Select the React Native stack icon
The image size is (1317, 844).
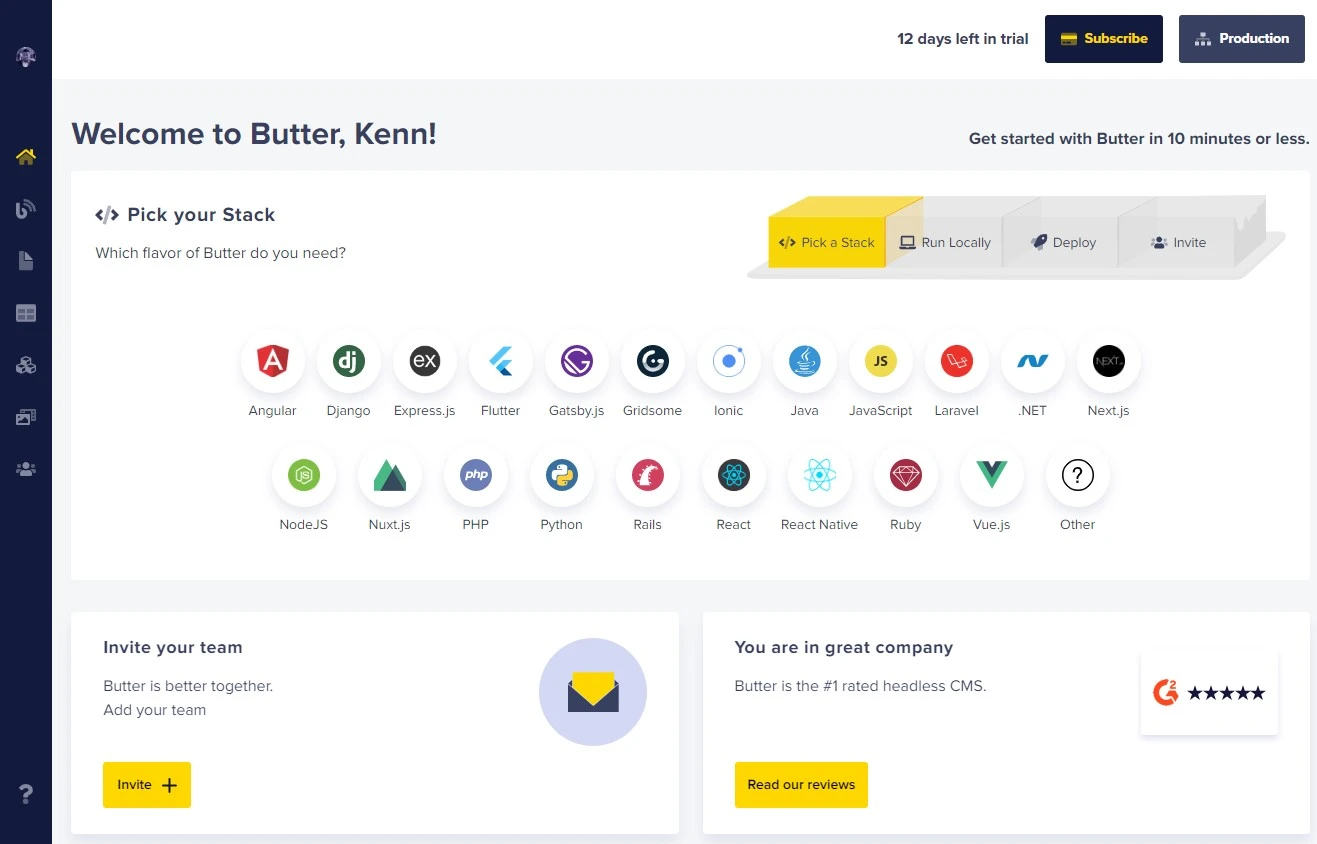[x=820, y=475]
